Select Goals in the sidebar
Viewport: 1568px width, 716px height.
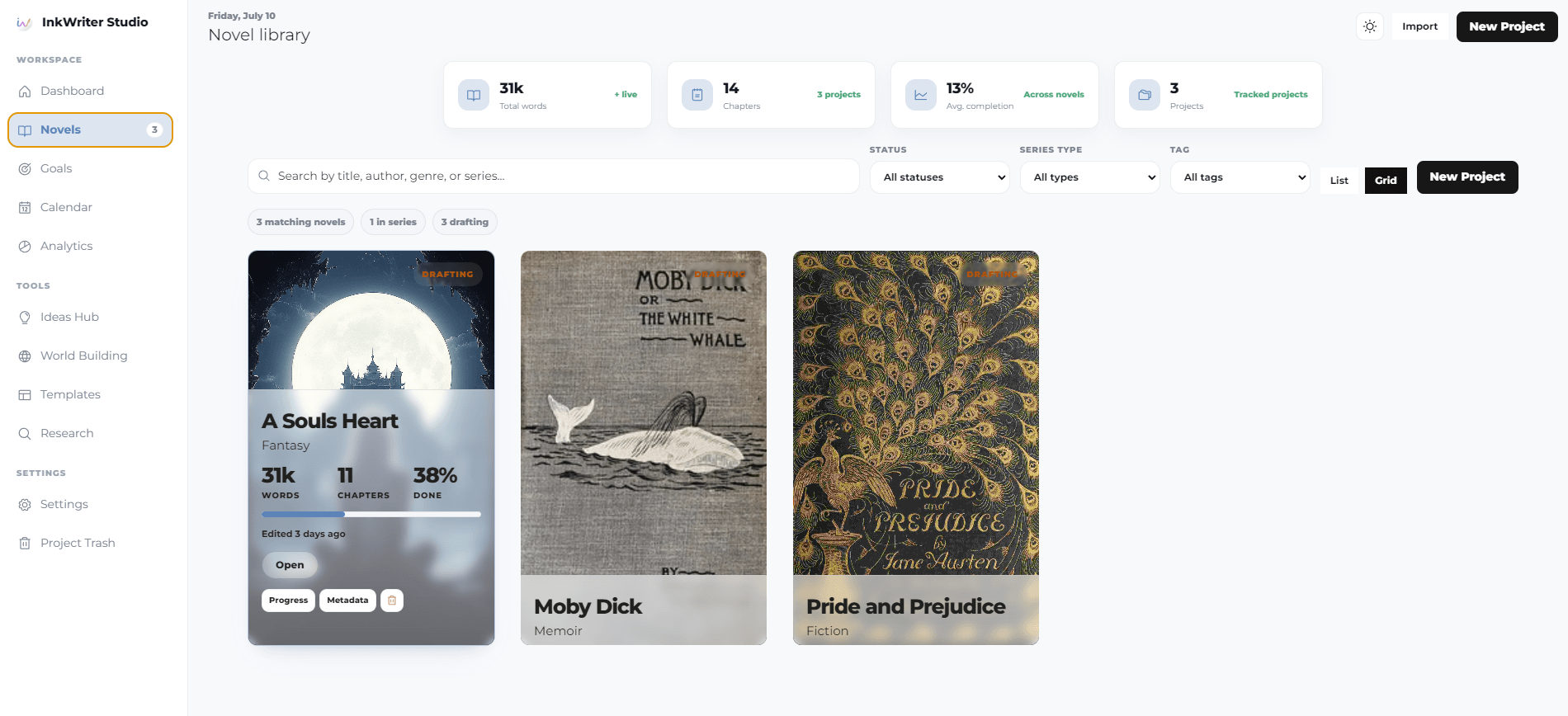pyautogui.click(x=90, y=169)
